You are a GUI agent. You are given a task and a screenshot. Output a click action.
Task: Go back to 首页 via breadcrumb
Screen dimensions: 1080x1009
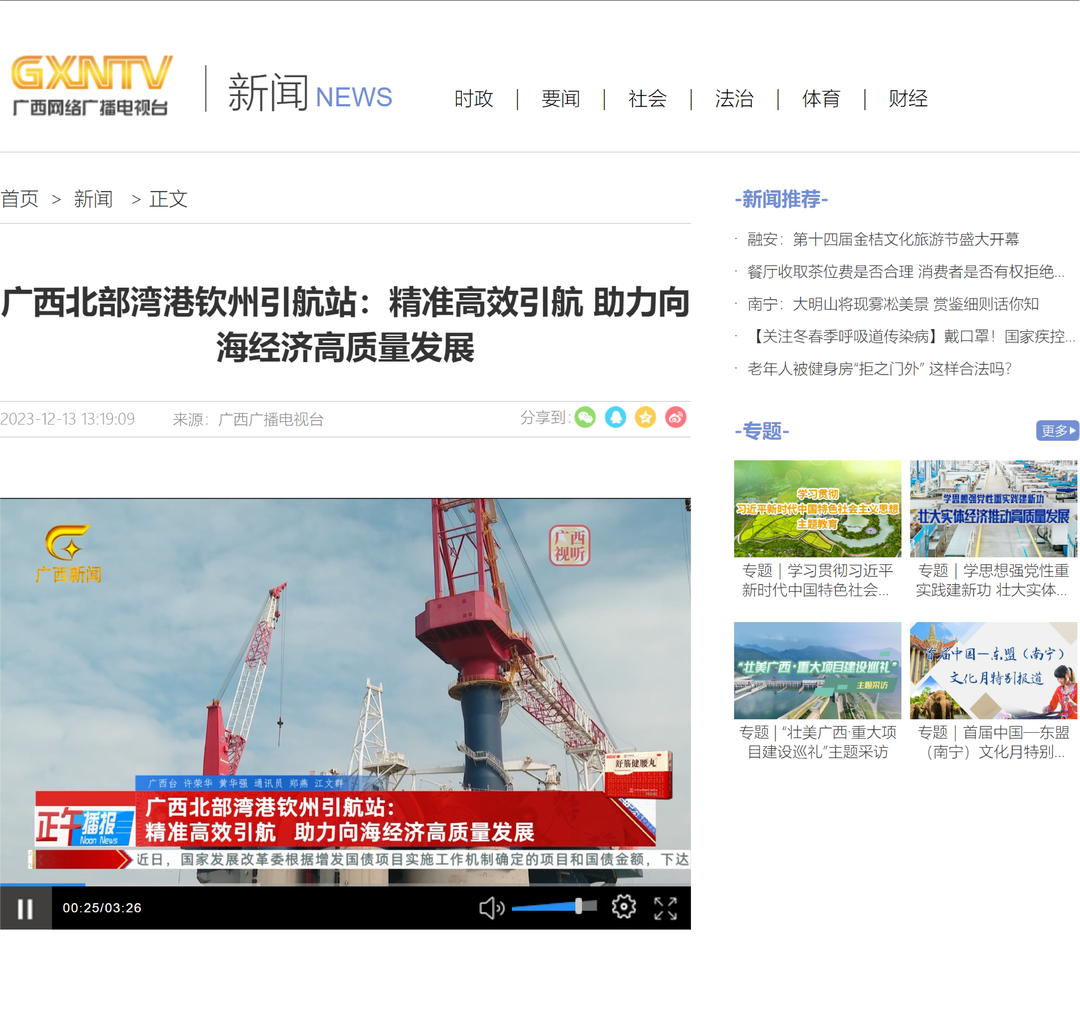point(16,199)
